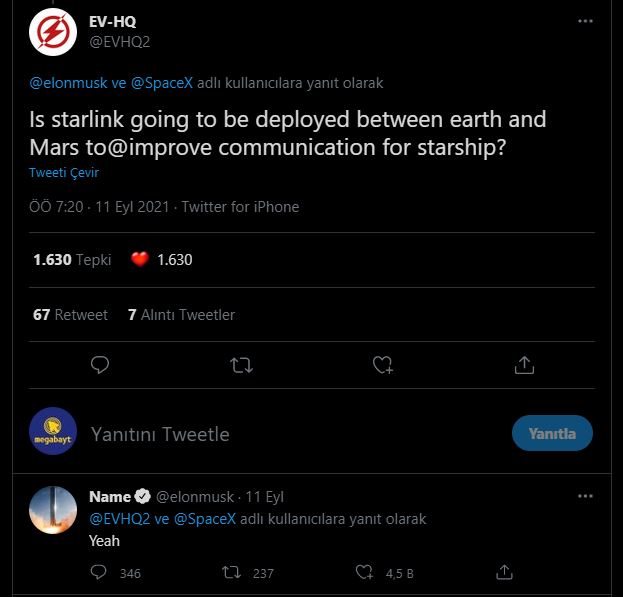Retweet the main EV-HQ tweet
This screenshot has width=623, height=597.
[241, 365]
